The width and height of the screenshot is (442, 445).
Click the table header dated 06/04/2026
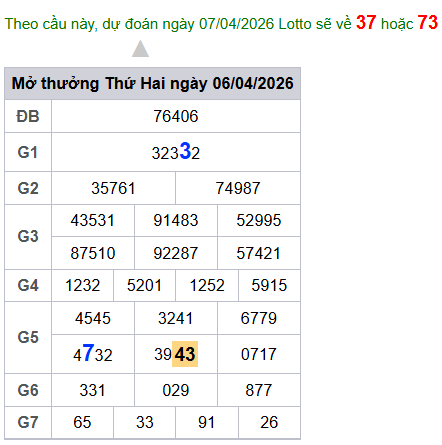[x=152, y=83]
